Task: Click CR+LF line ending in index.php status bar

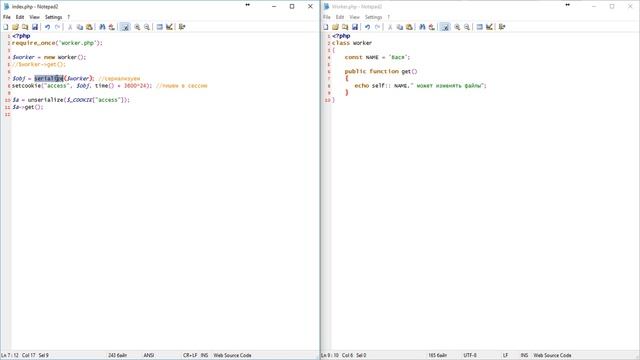Action: [190, 356]
